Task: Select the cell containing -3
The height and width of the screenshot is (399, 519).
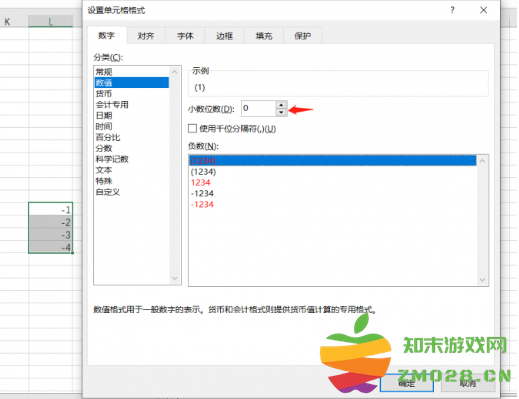Action: coord(51,235)
